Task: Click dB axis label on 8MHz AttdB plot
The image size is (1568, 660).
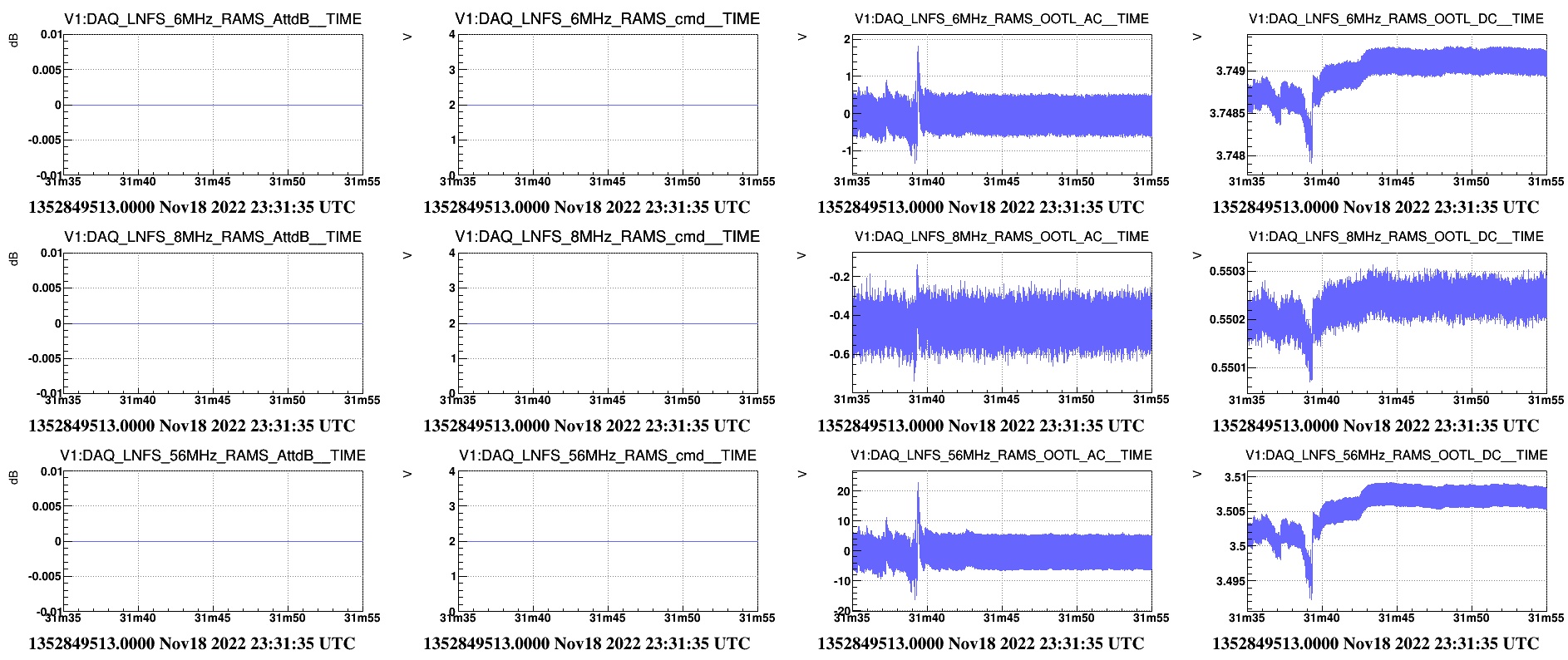Action: pyautogui.click(x=13, y=259)
